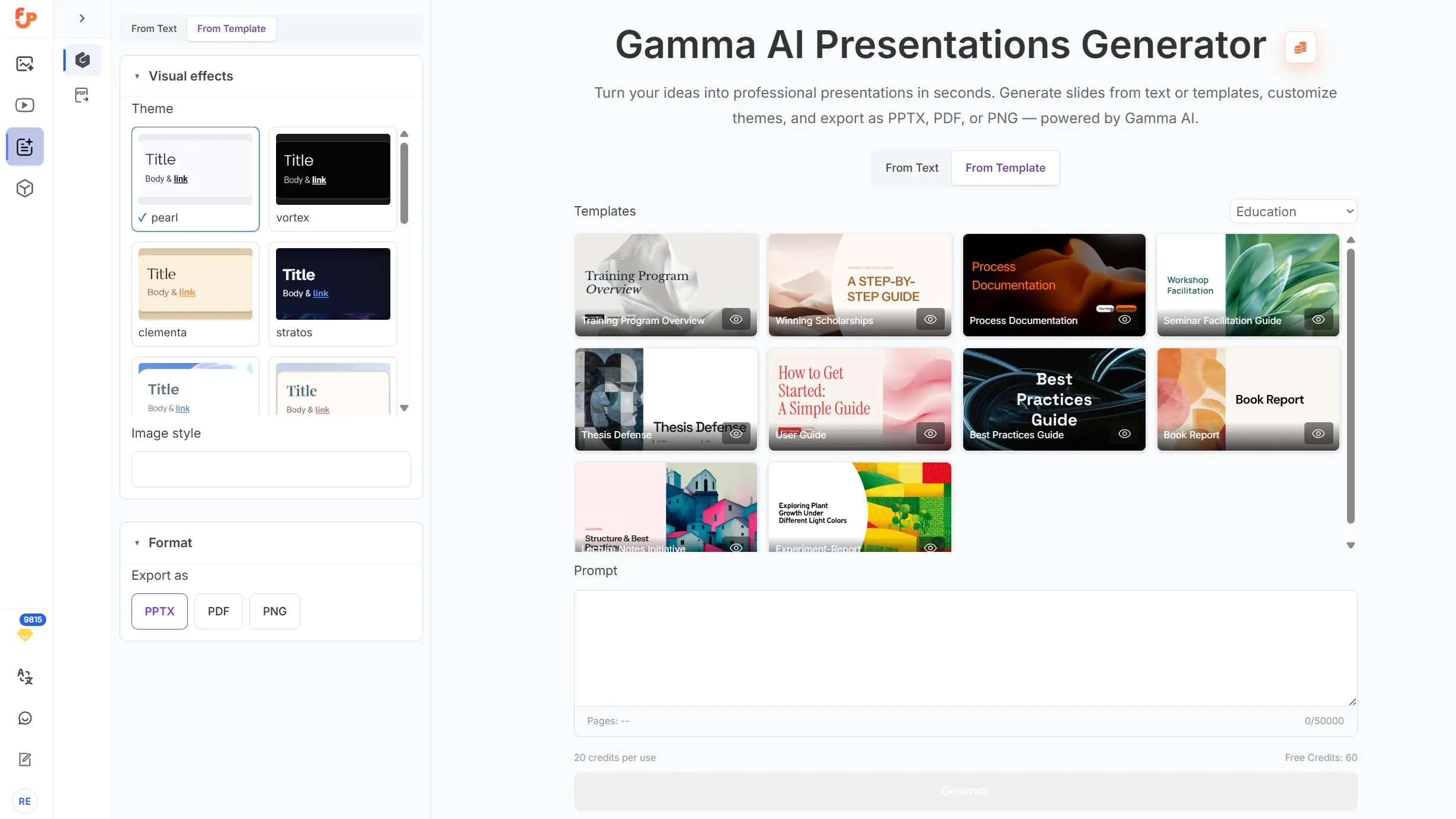Preview the Book Report template
This screenshot has width=1456, height=819.
(x=1319, y=433)
